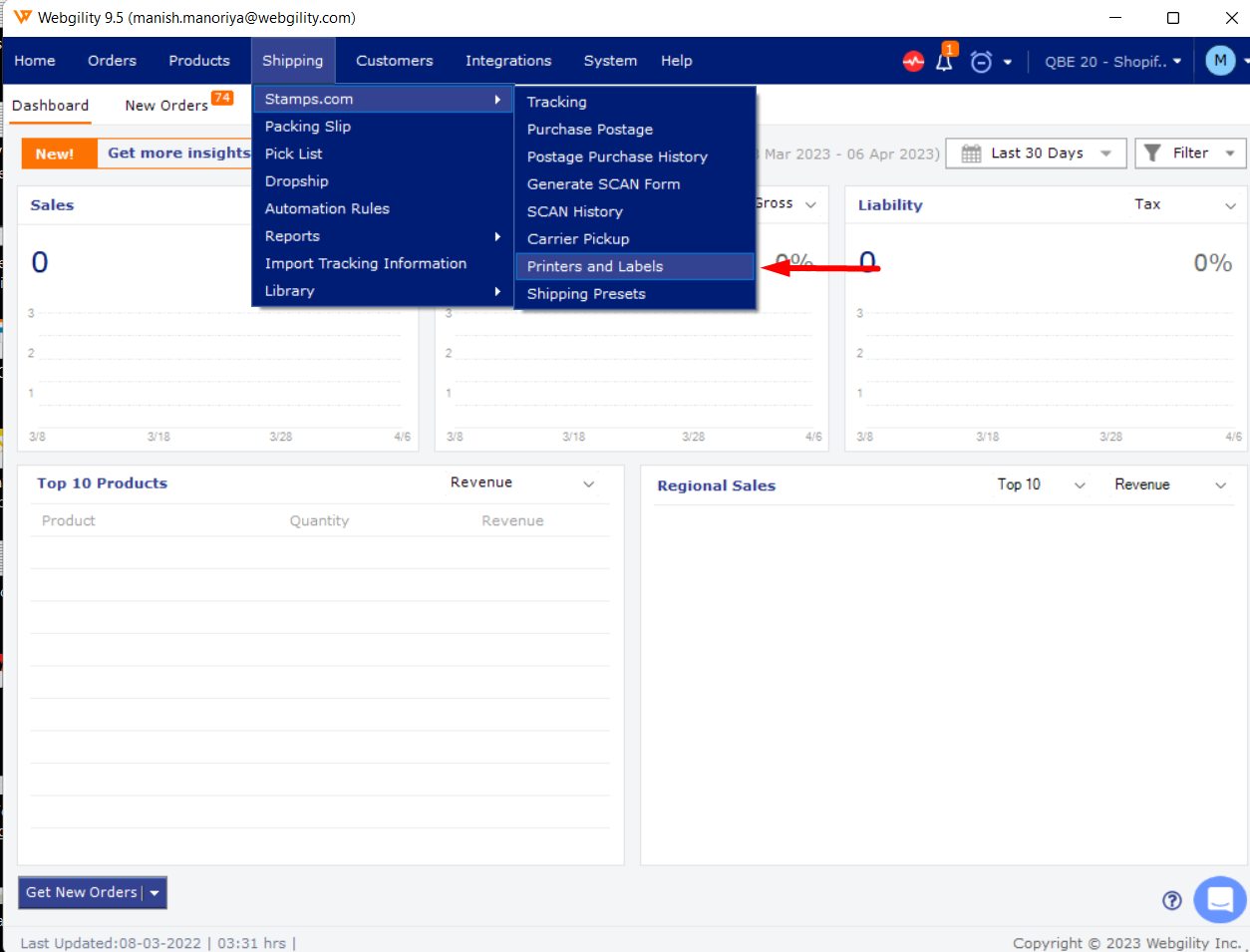The image size is (1250, 952).
Task: Switch to the Dashboard tab
Action: point(50,106)
